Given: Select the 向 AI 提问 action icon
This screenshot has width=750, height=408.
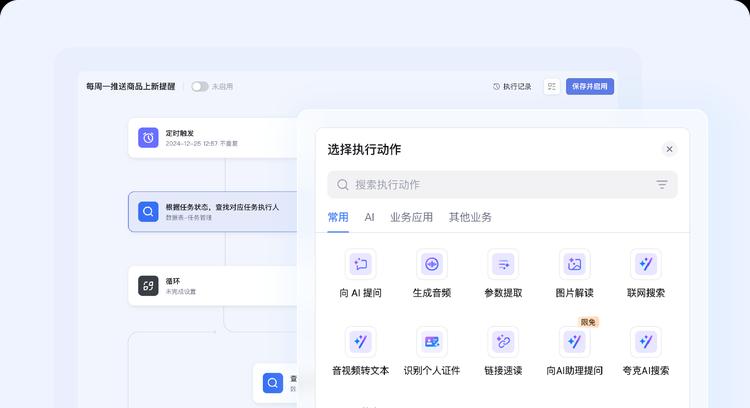Looking at the screenshot, I should coord(360,264).
